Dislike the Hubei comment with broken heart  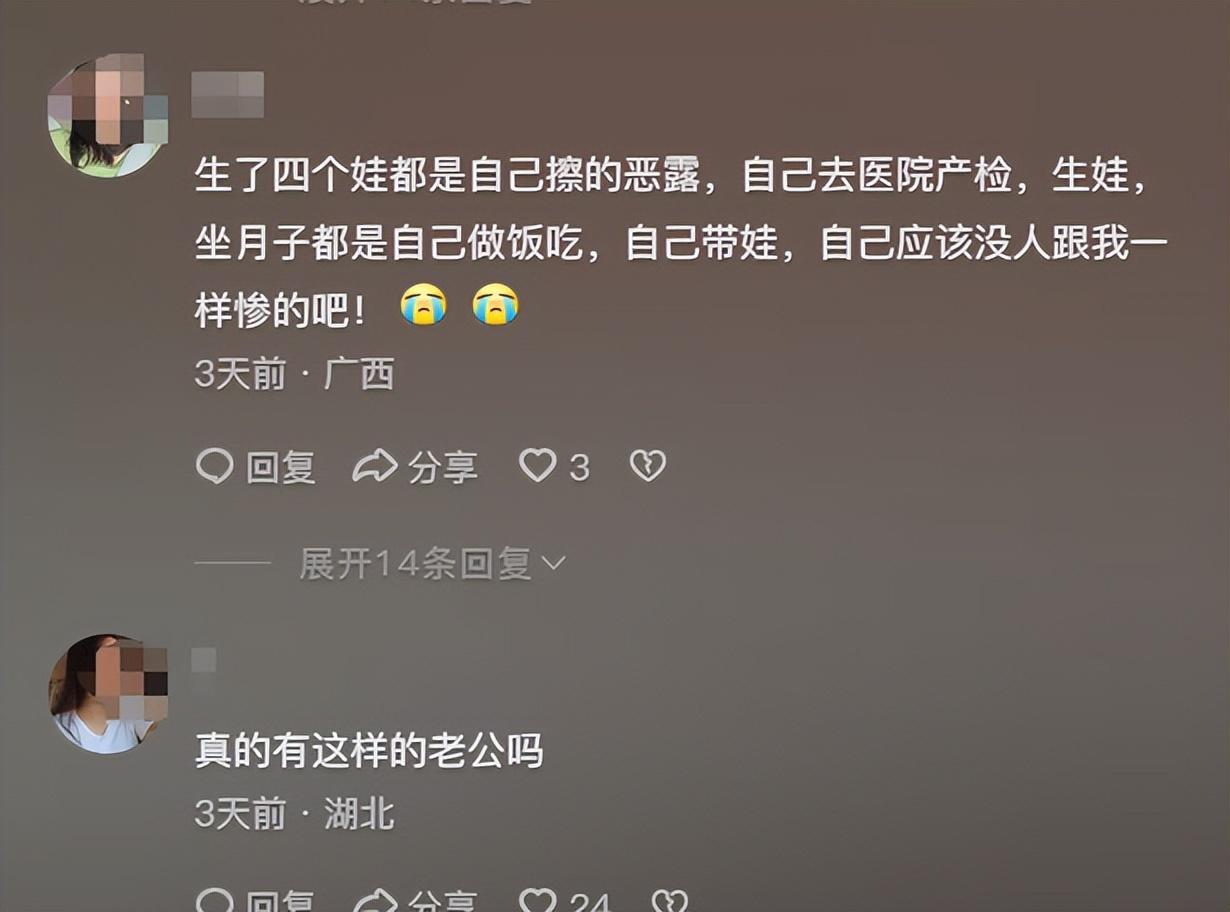(x=670, y=901)
